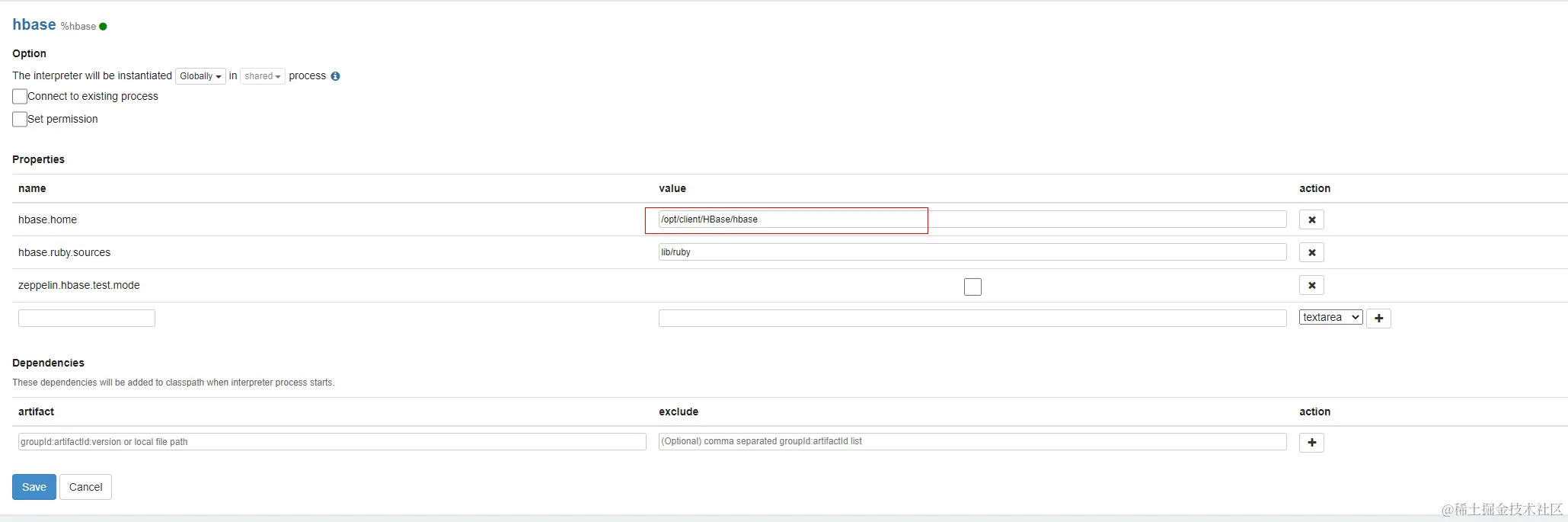Open the Globally instantiation dropdown
Viewport: 1568px width, 522px height.
tap(201, 76)
